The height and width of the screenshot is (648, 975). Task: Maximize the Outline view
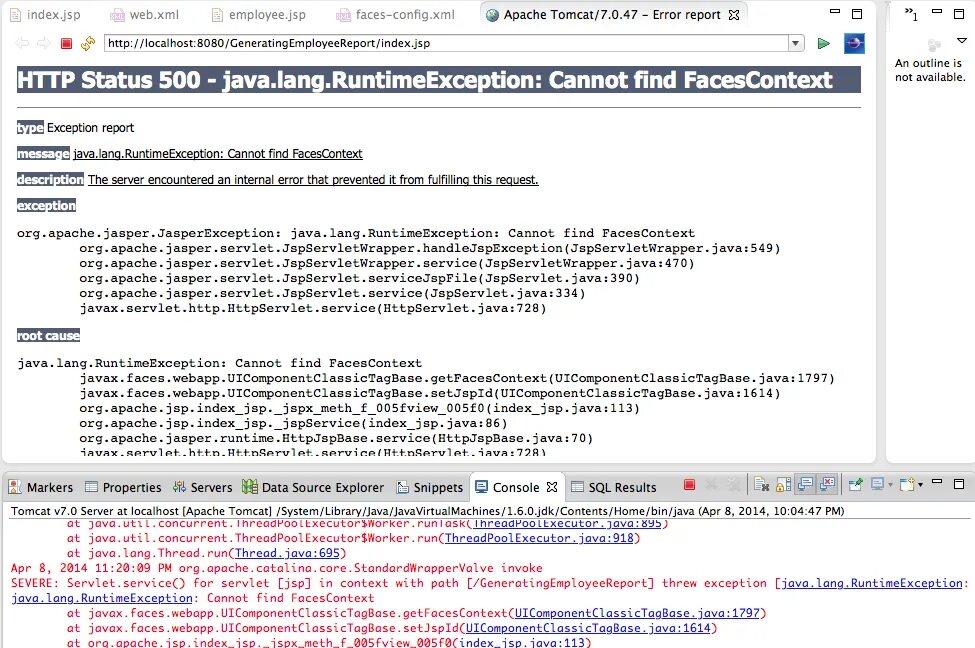pos(959,14)
